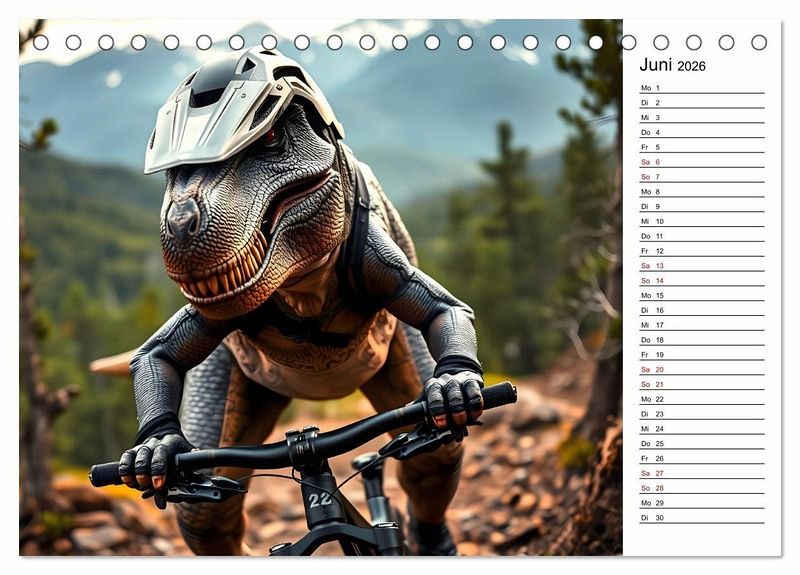Click the right handlebar grip of the bike
Viewport: 800px width, 575px height.
click(x=497, y=395)
